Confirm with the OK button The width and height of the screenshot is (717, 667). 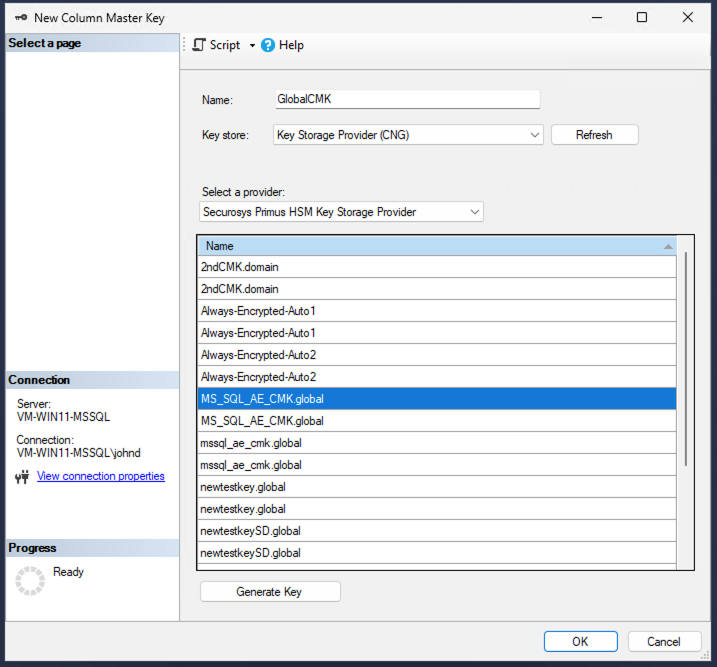[580, 641]
